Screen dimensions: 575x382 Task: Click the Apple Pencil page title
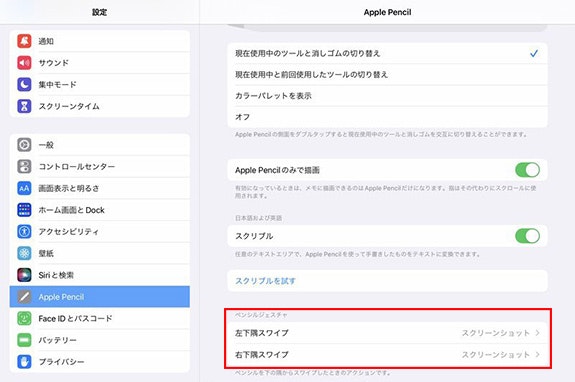click(387, 12)
